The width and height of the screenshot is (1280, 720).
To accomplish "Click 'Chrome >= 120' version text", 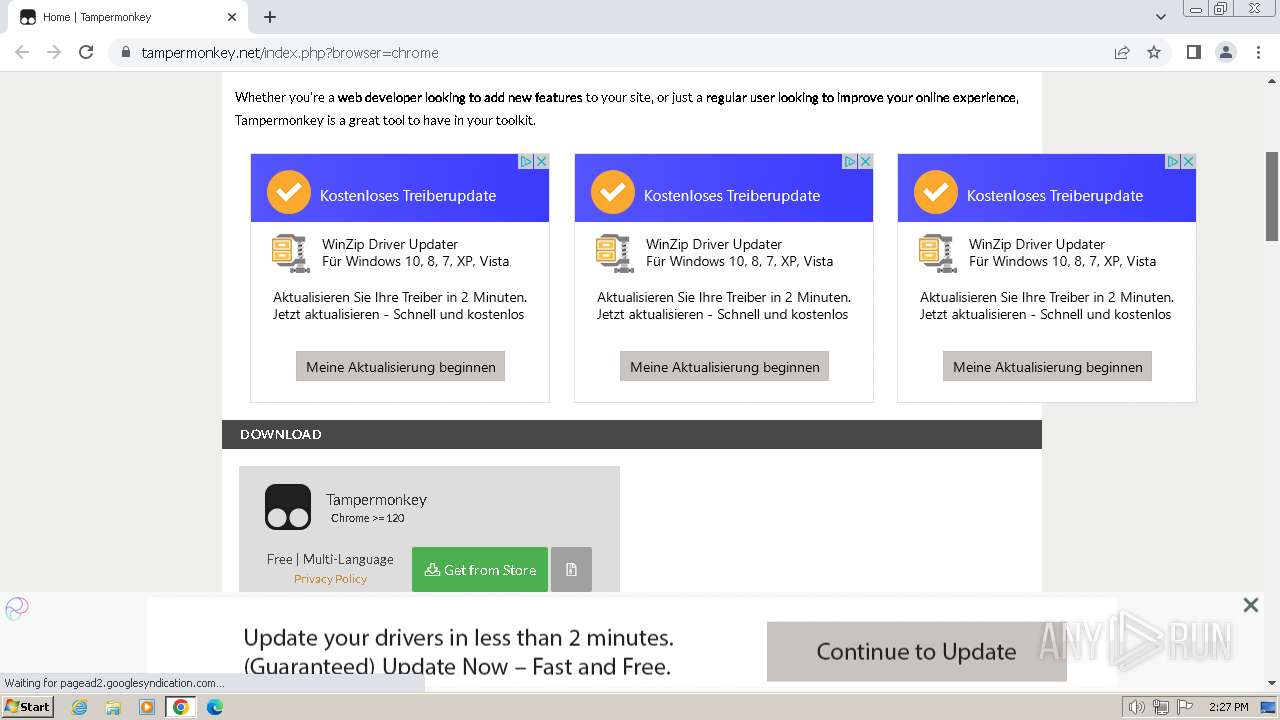I will (x=368, y=518).
